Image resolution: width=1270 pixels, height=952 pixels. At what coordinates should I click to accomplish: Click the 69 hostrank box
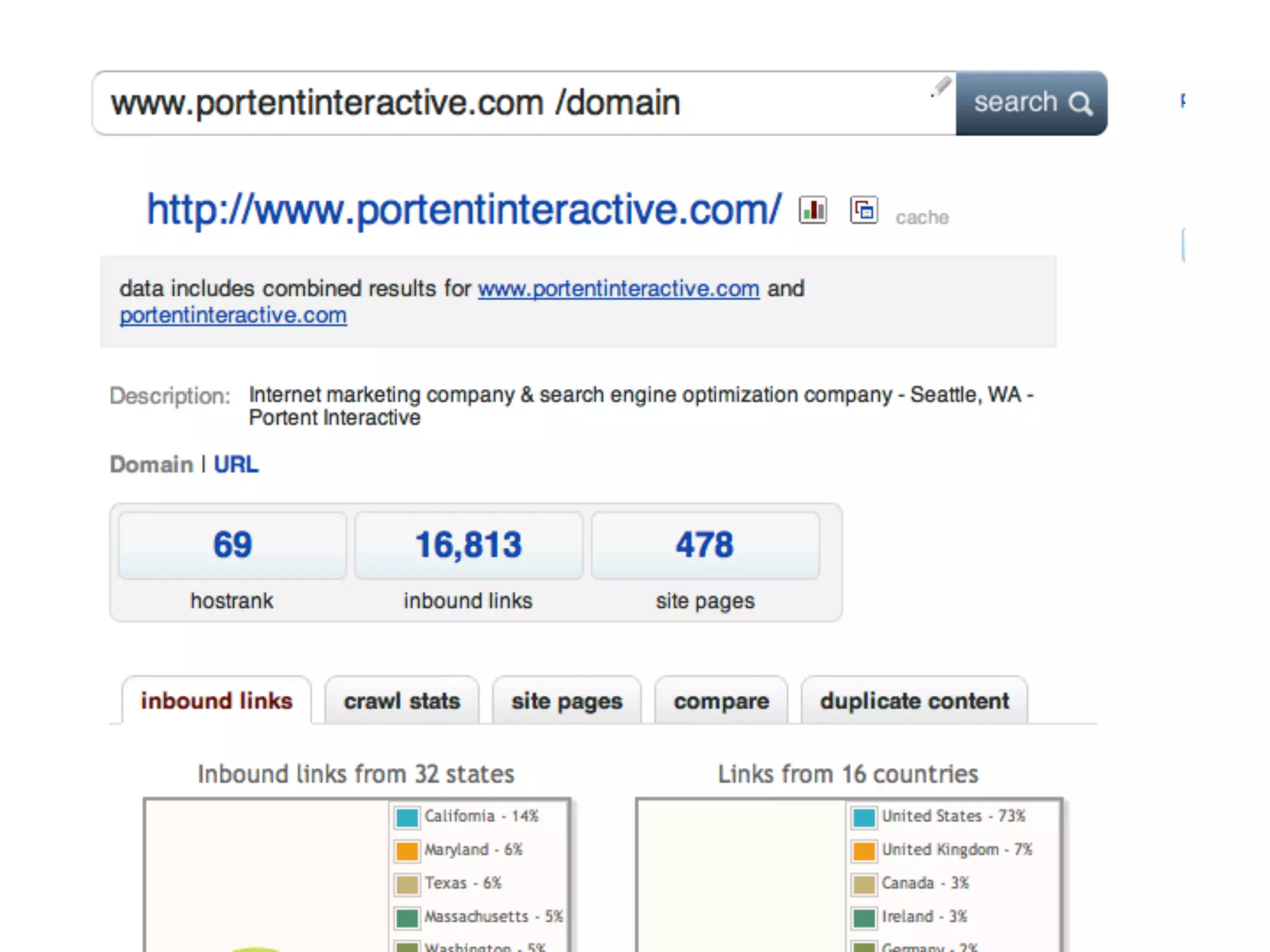click(x=233, y=545)
